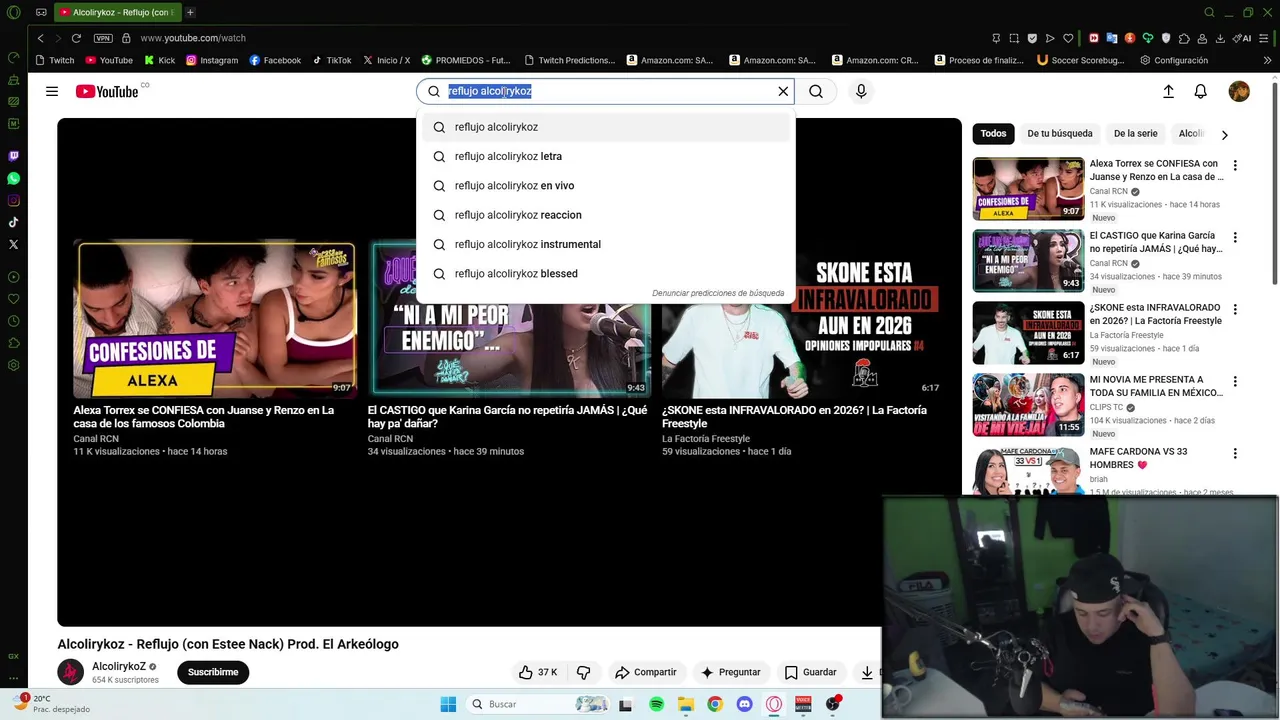
Task: Open a new browser tab with plus
Action: [190, 12]
